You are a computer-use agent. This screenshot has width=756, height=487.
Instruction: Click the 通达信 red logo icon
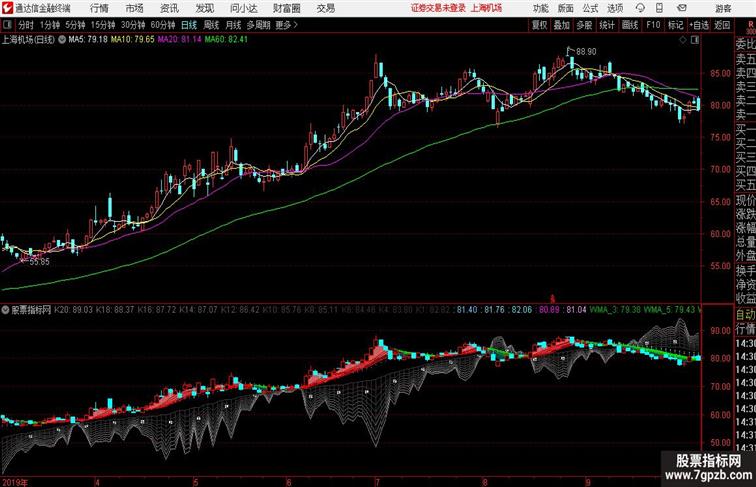coord(7,8)
